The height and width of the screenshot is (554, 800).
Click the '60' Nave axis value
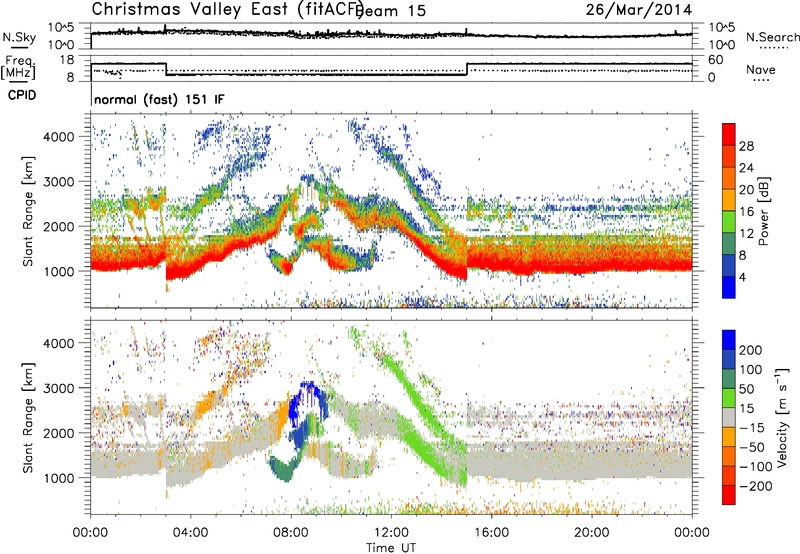coord(716,60)
